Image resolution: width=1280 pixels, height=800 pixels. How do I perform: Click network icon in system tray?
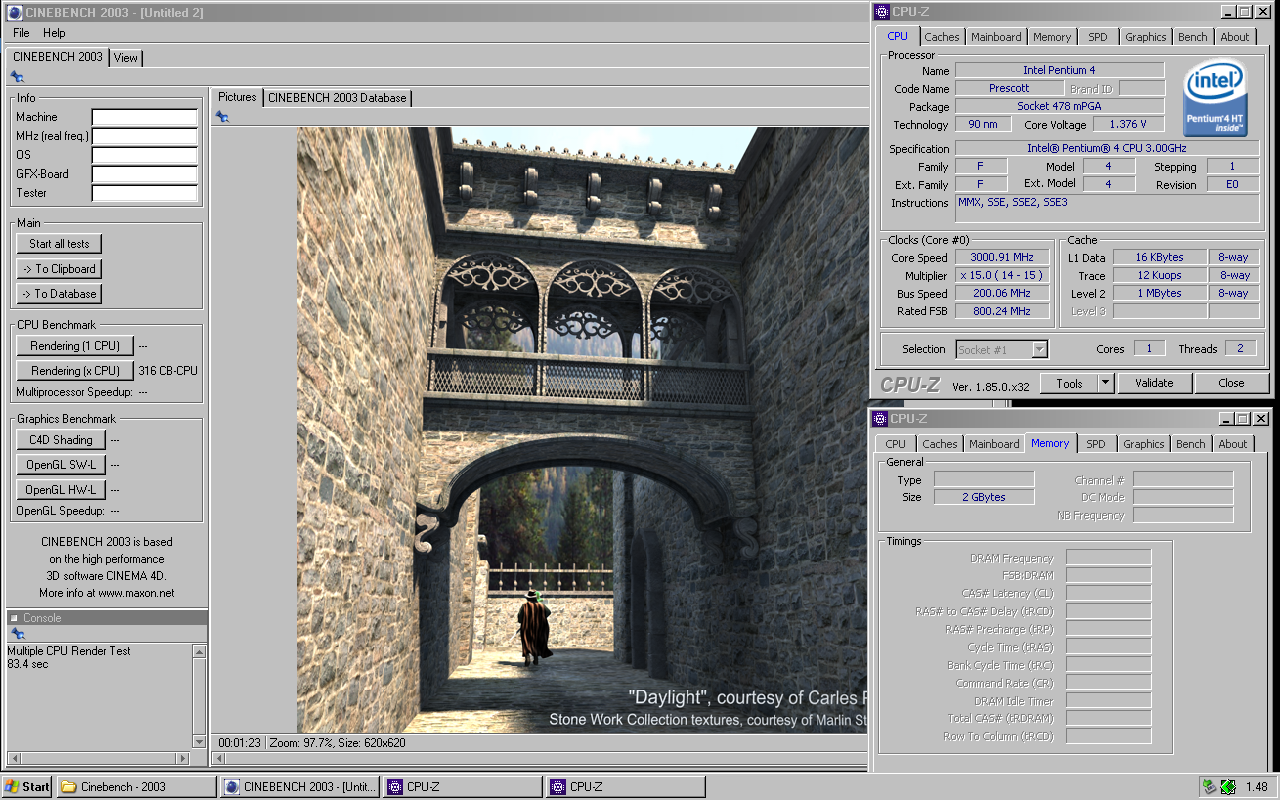1210,787
